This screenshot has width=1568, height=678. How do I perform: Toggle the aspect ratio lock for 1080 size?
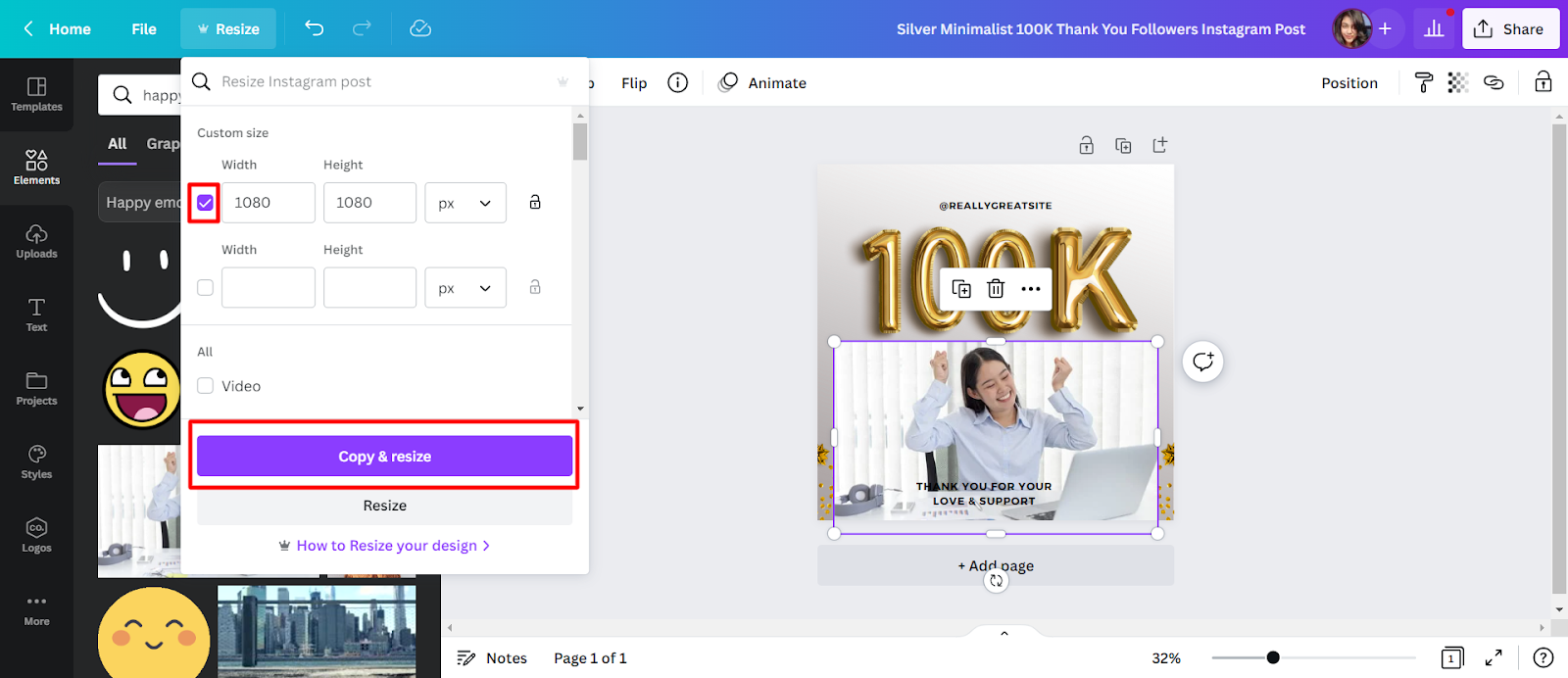click(535, 202)
